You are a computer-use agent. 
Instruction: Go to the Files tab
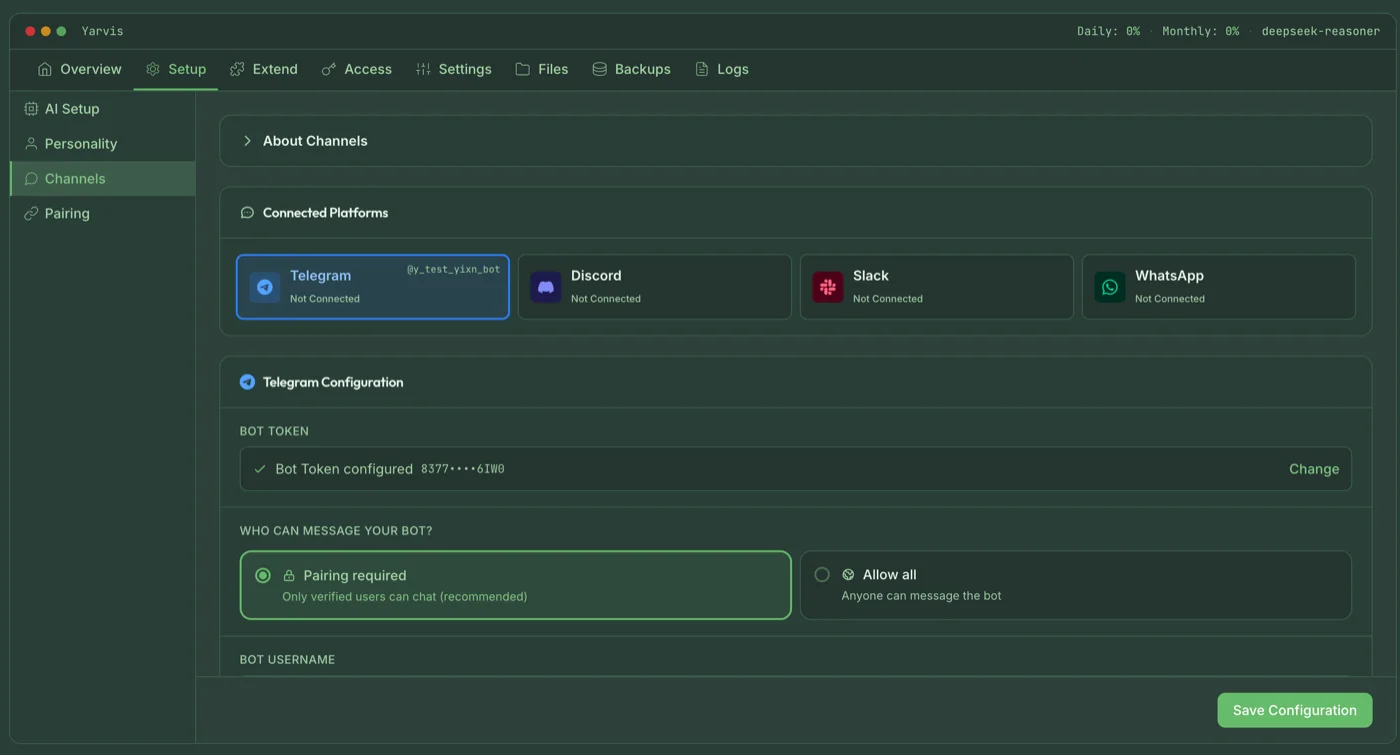[x=542, y=69]
